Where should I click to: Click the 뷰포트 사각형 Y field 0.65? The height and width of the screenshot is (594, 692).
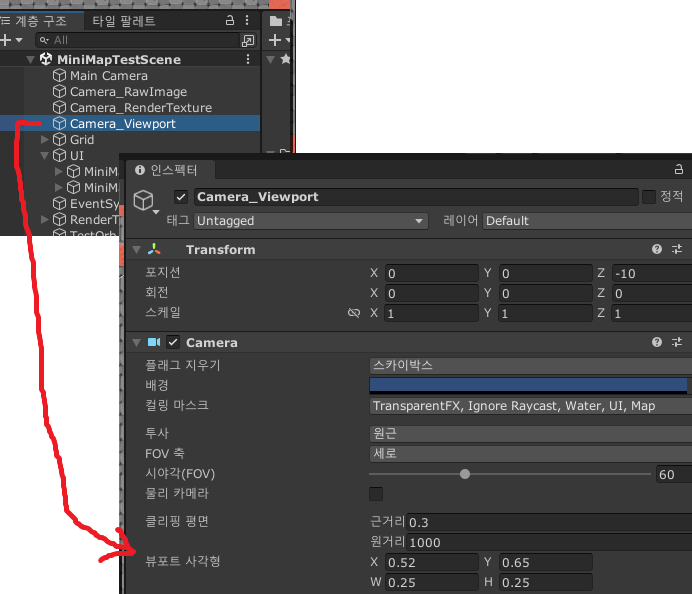coord(545,563)
